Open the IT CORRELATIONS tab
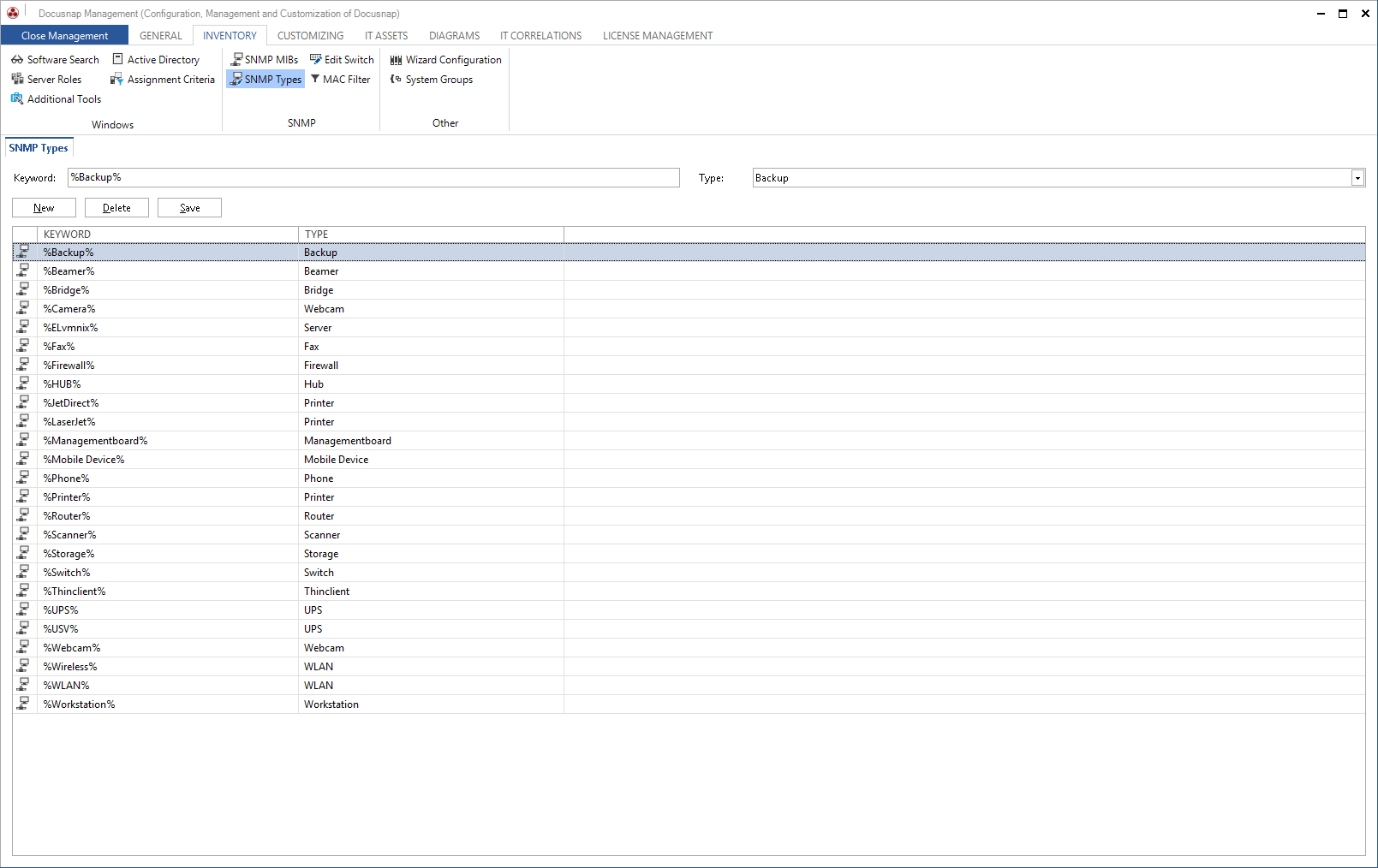The height and width of the screenshot is (868, 1378). coord(541,36)
